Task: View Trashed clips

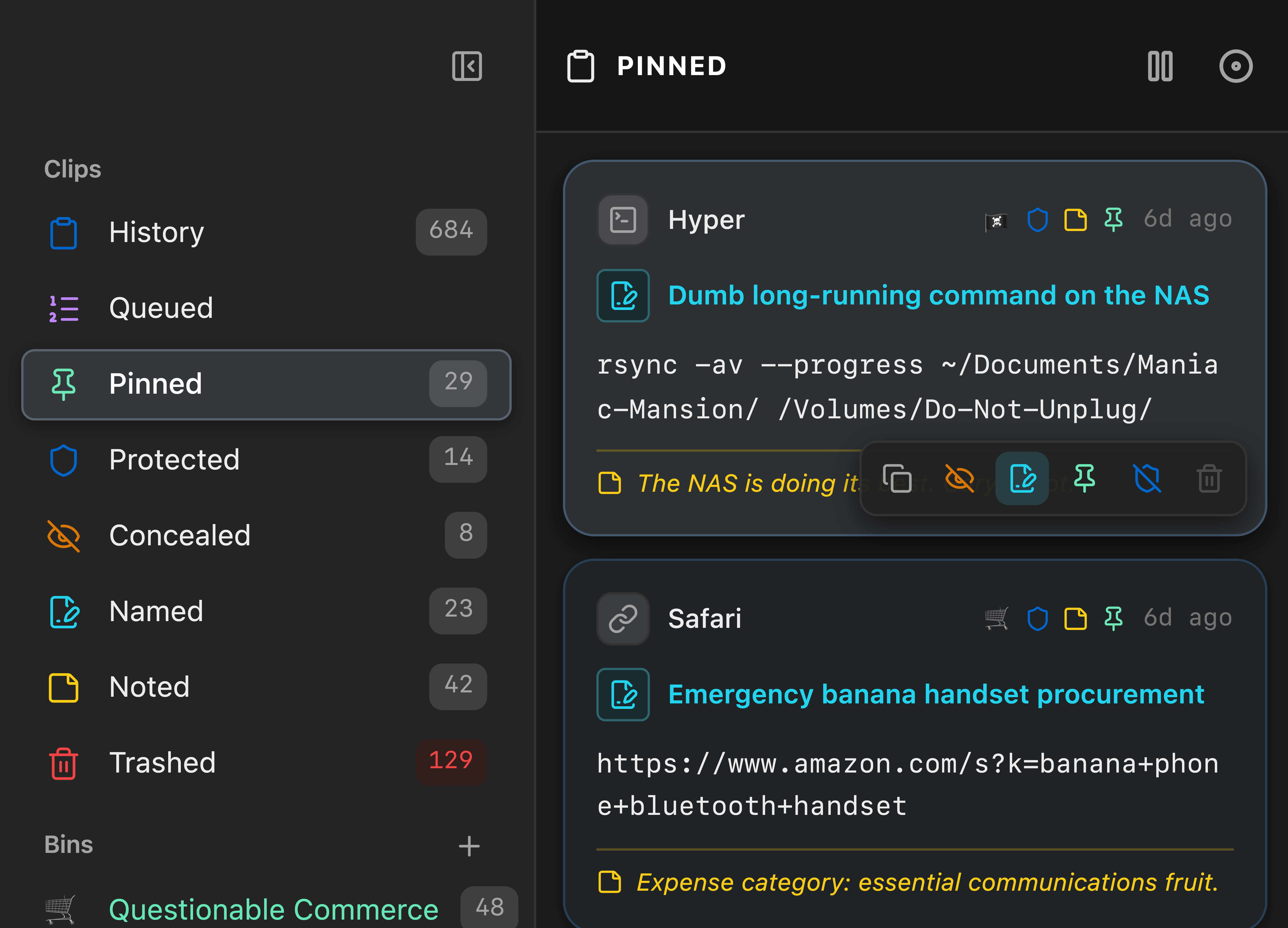Action: point(266,762)
